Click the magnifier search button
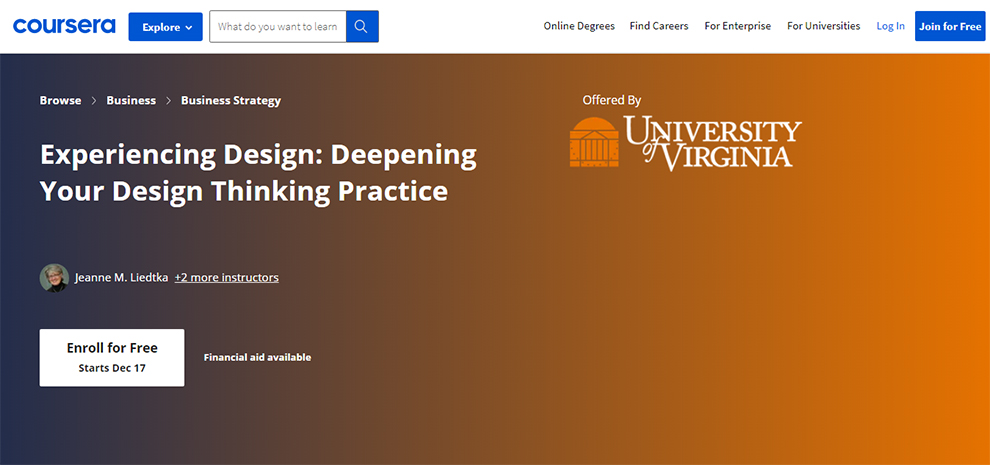990x465 pixels. pyautogui.click(x=362, y=27)
